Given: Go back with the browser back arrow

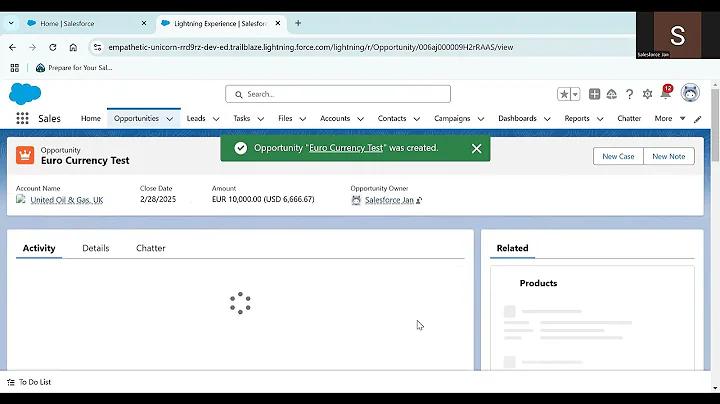Looking at the screenshot, I should click(12, 47).
